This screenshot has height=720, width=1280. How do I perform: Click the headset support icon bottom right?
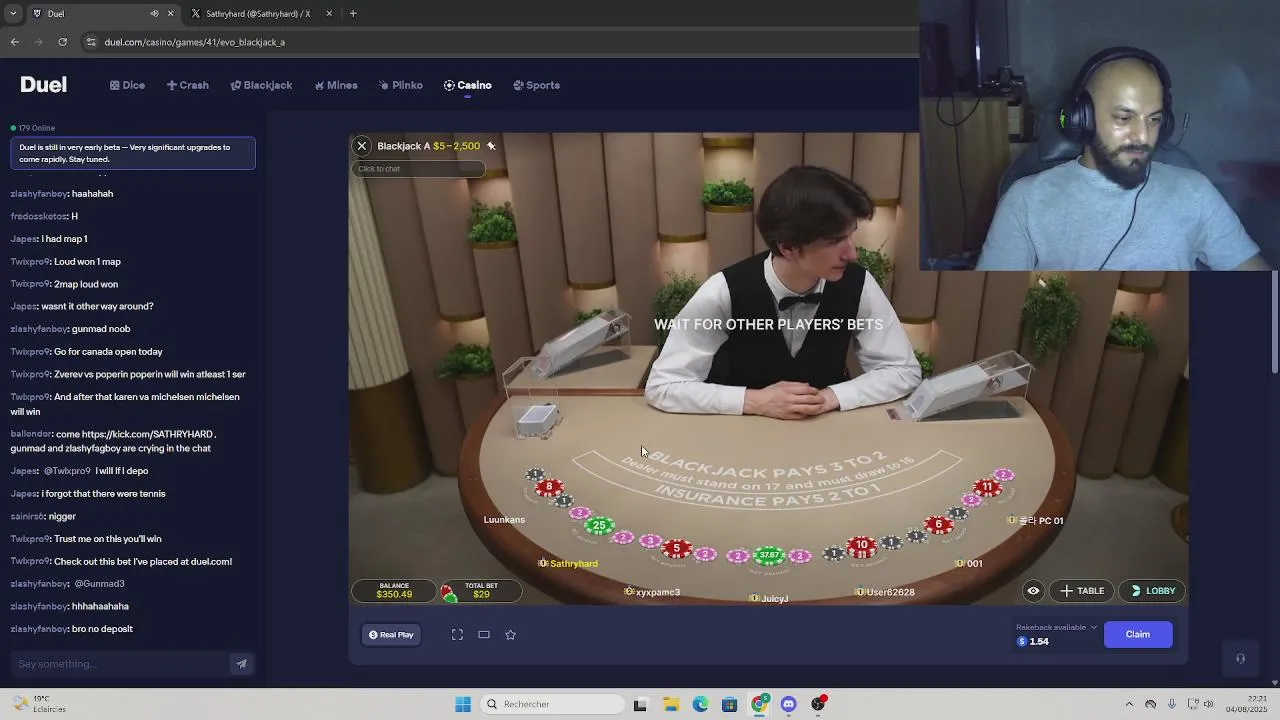point(1240,658)
